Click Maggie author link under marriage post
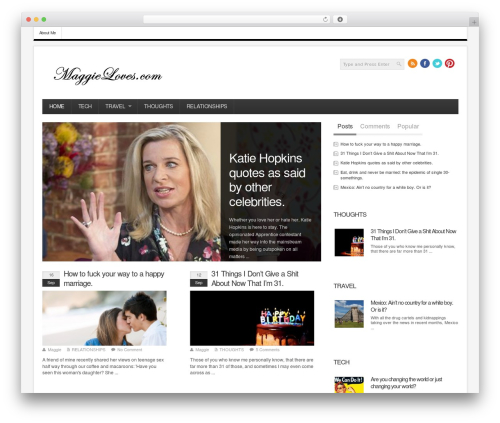This screenshot has width=500, height=423. [54, 350]
